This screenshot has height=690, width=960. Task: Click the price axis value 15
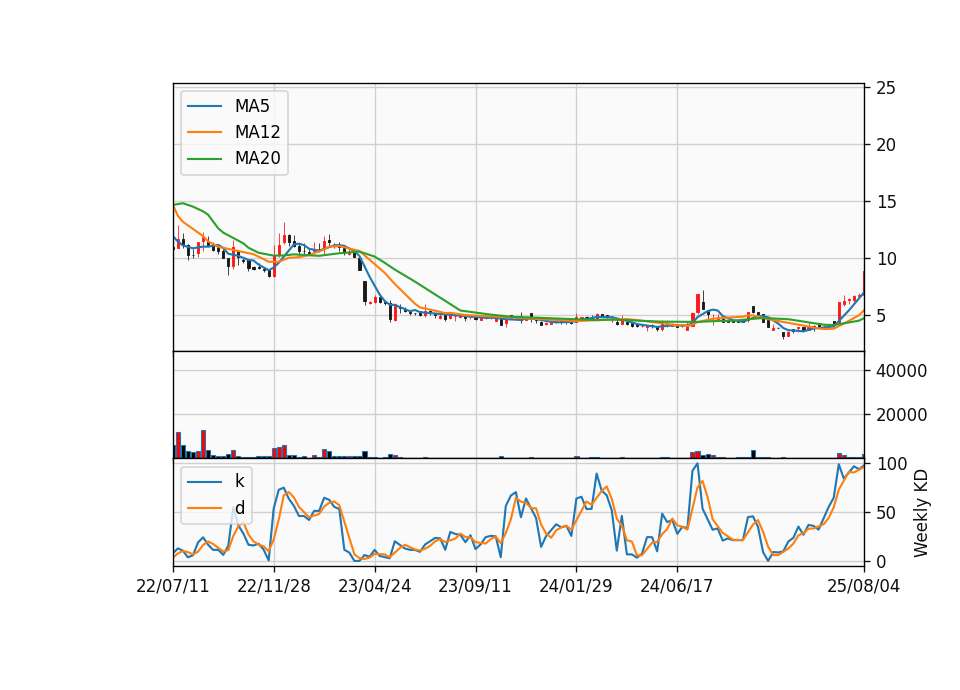(x=885, y=202)
